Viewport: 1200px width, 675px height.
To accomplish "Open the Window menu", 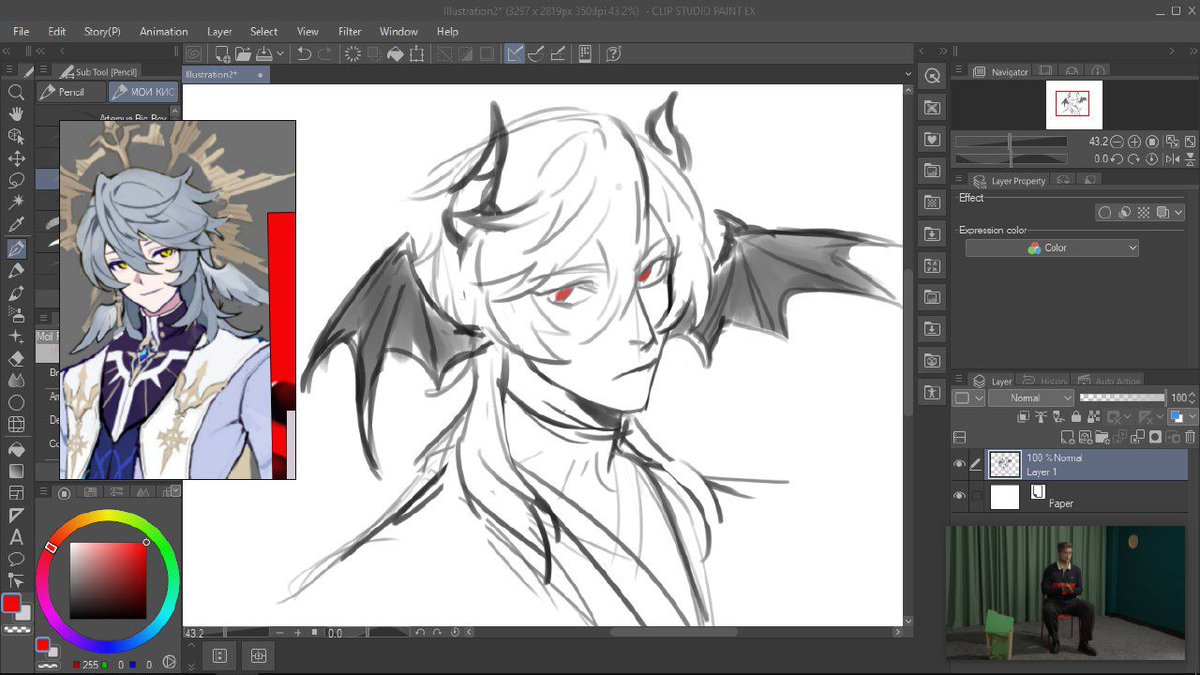I will (399, 31).
